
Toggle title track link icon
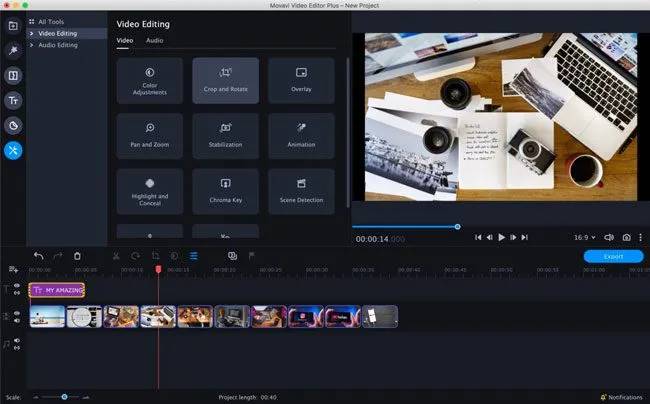pos(17,293)
